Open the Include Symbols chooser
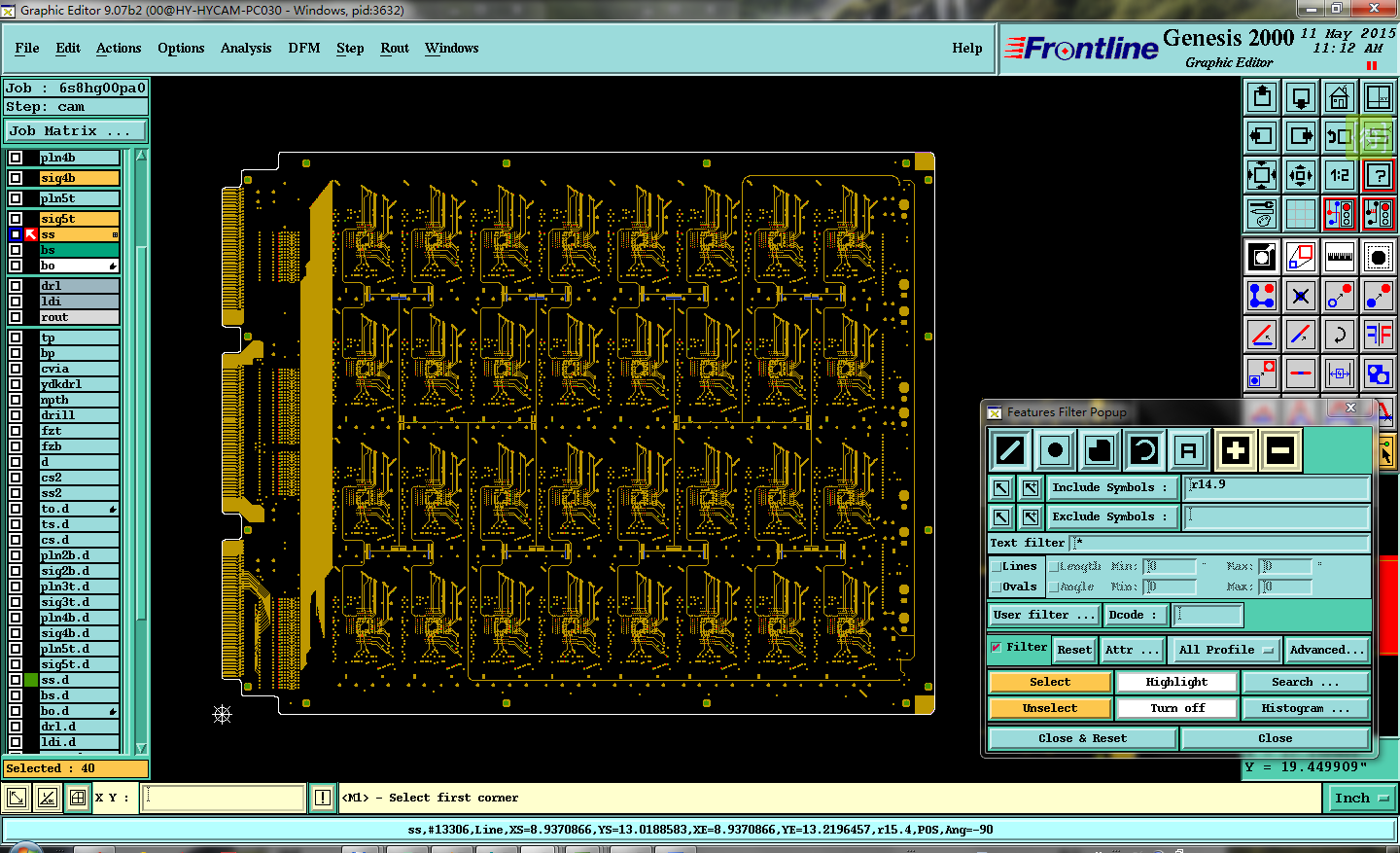The image size is (1400, 853). tap(1112, 487)
